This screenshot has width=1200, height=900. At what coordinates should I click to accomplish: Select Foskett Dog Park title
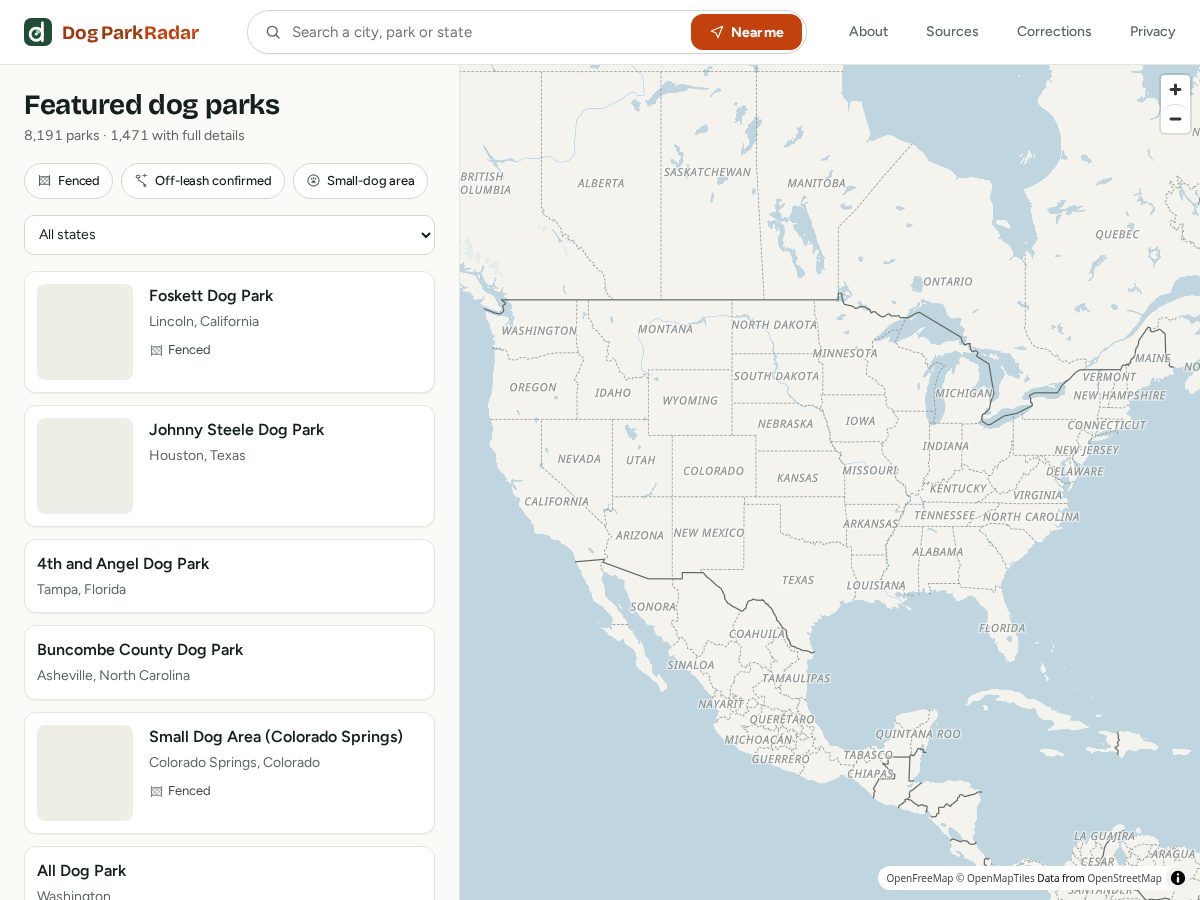[x=211, y=296]
